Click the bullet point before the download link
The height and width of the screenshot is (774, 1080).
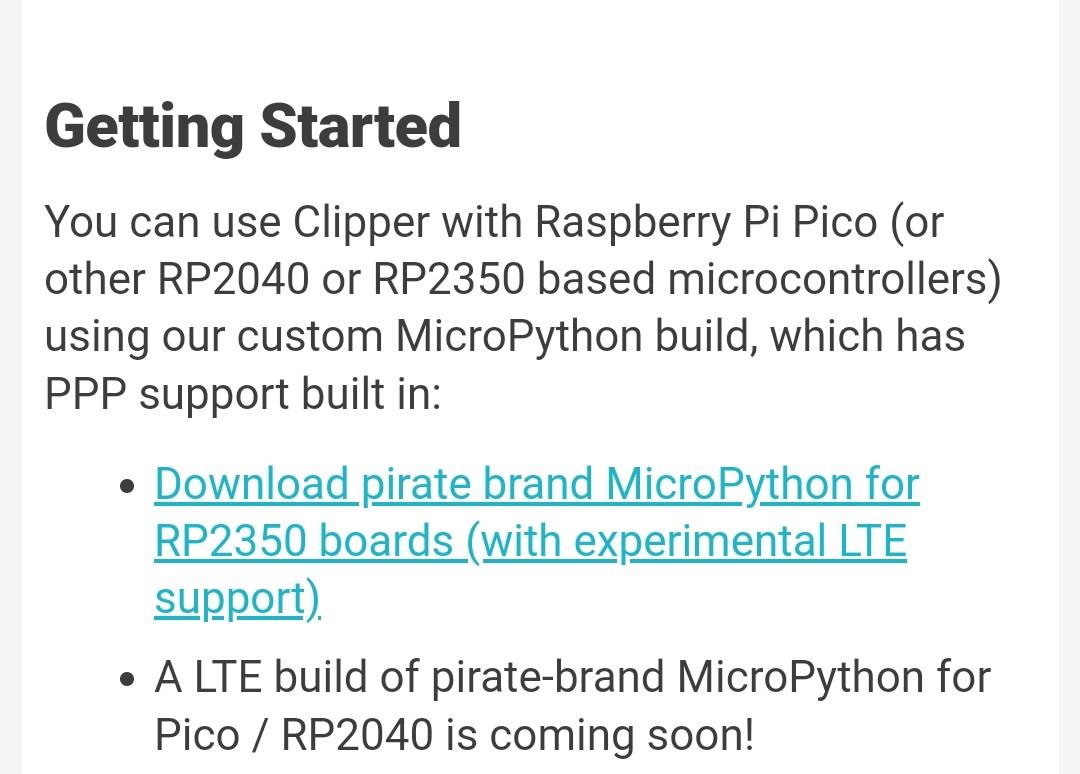pyautogui.click(x=127, y=486)
